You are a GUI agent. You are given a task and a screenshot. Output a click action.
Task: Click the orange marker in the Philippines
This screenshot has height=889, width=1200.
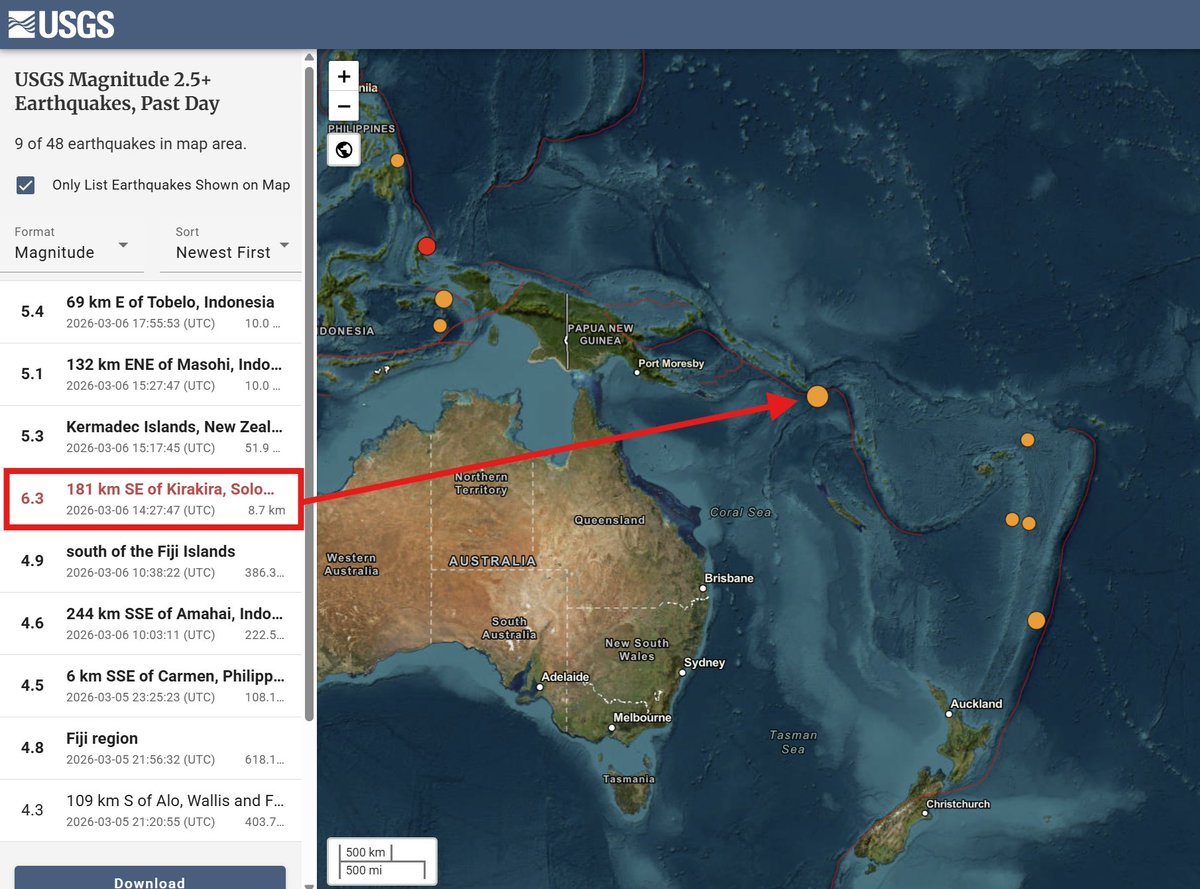coord(397,160)
